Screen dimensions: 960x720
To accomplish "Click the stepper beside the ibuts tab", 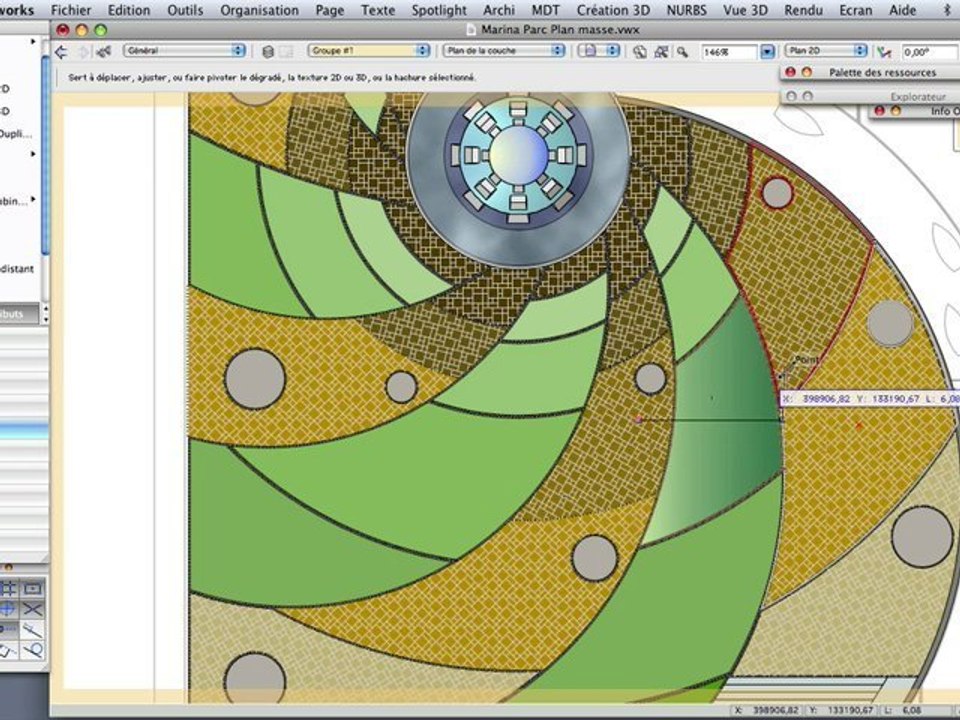I will pos(44,314).
